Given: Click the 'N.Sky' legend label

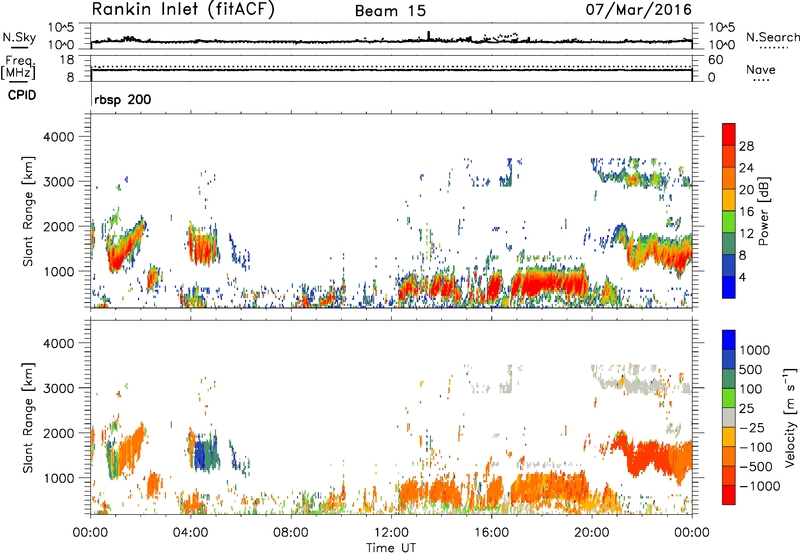Looking at the screenshot, I should click(19, 37).
